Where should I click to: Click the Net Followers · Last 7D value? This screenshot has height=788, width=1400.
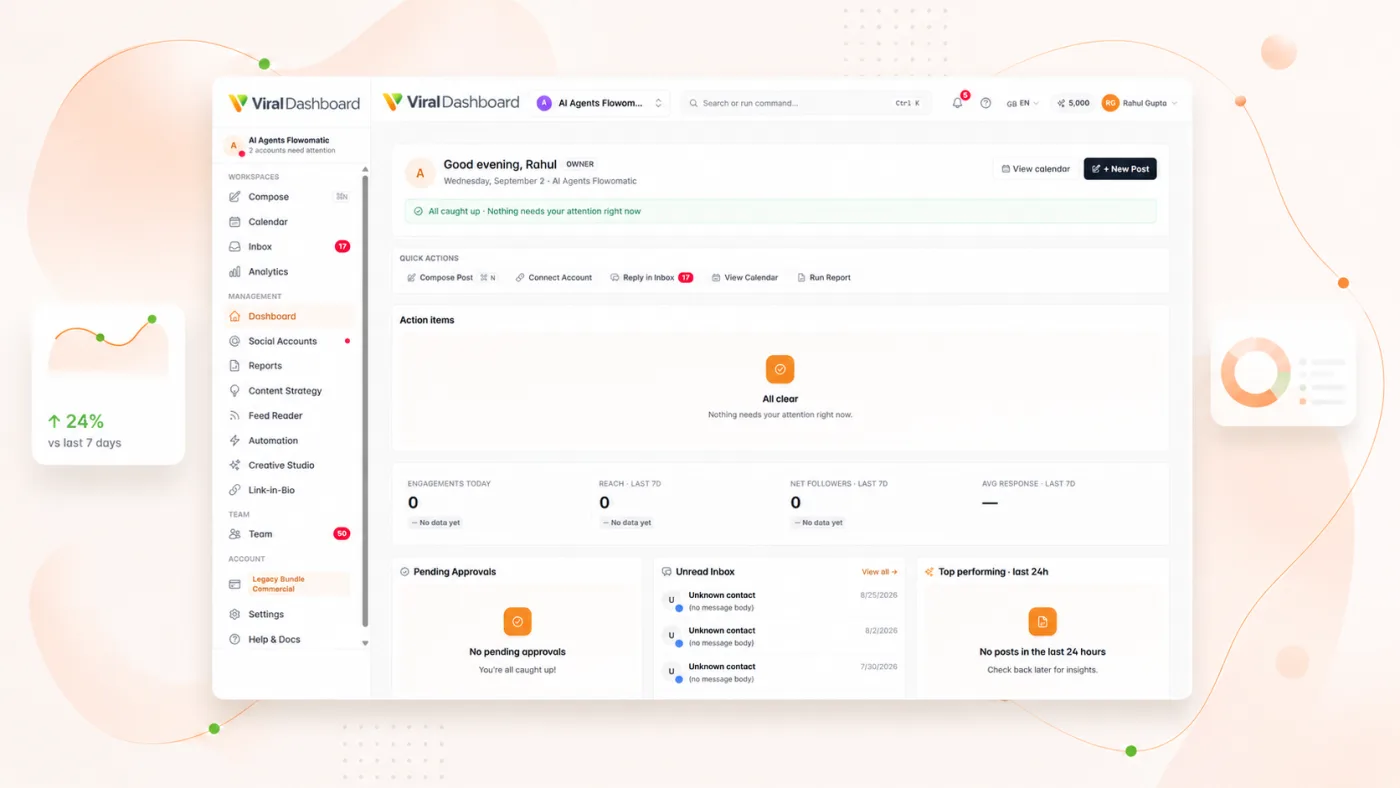pyautogui.click(x=796, y=503)
